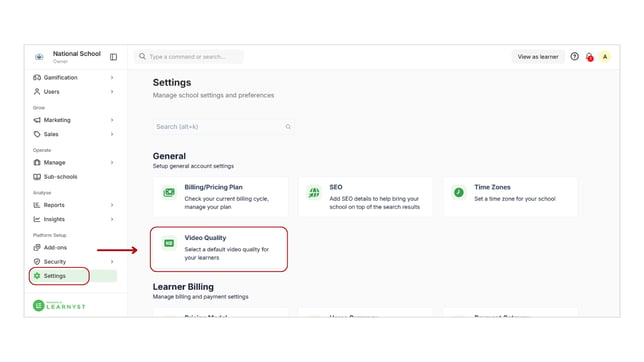Expand the Manage chevron
Image resolution: width=644 pixels, height=362 pixels.
click(x=112, y=162)
